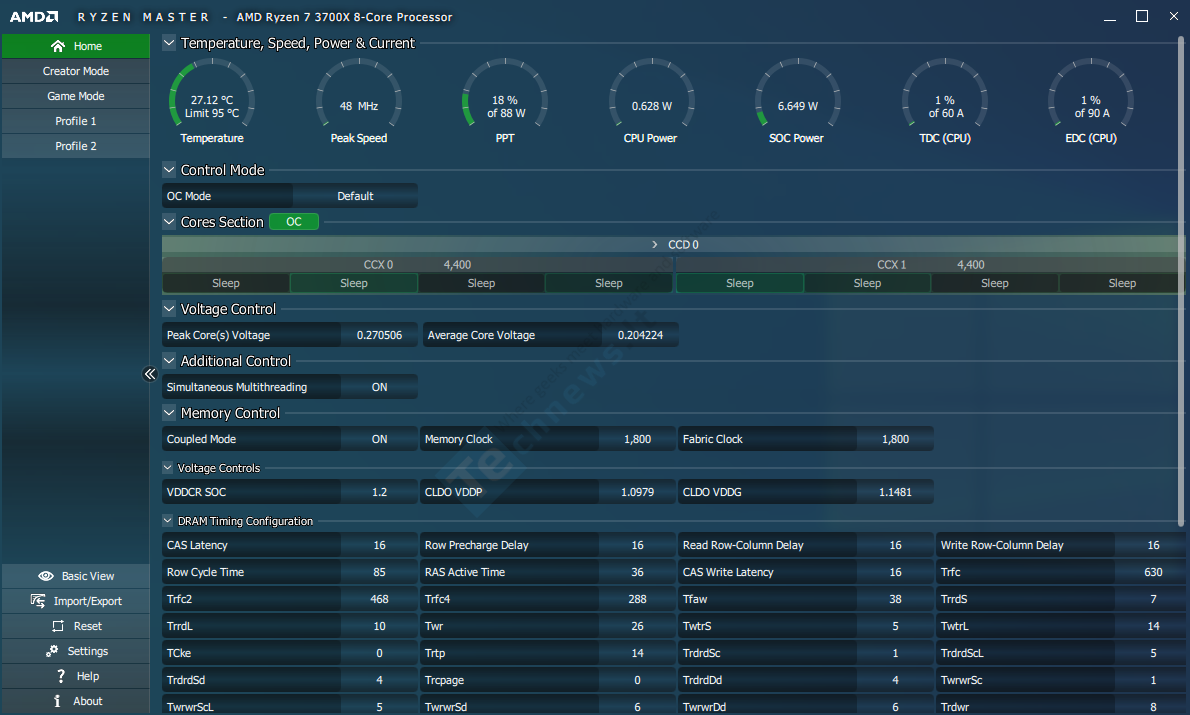Click the Memory Clock value 1,800
Image resolution: width=1190 pixels, height=715 pixels.
(x=638, y=439)
